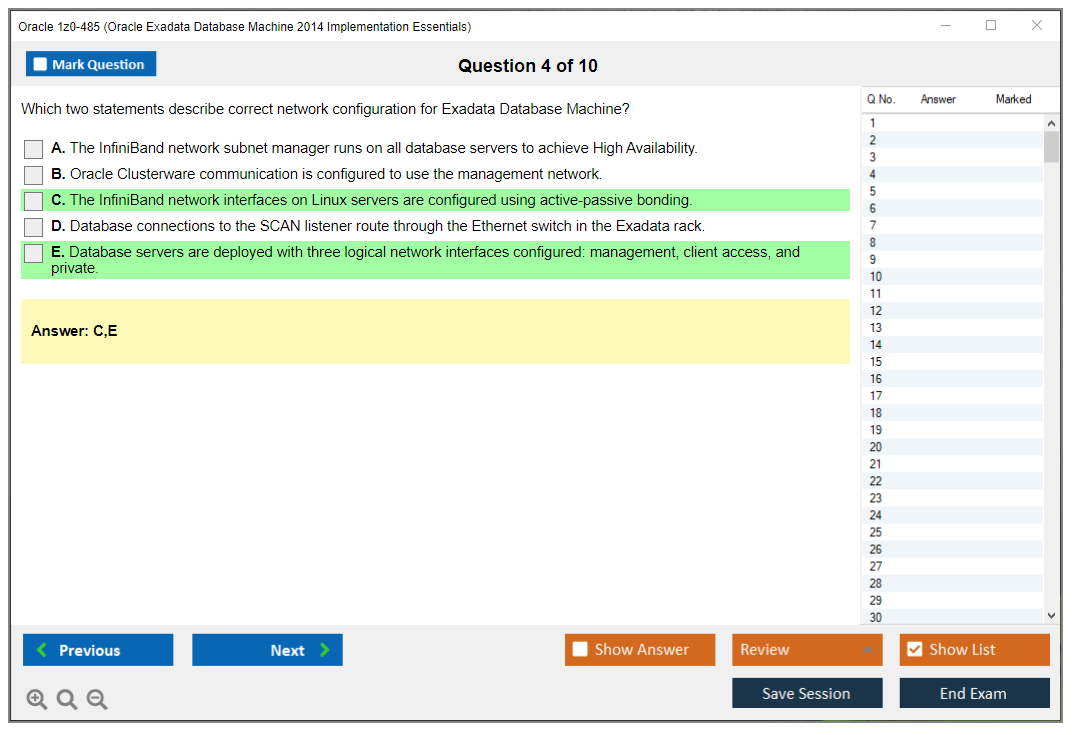Select option B about Clusterware communication
Image resolution: width=1075 pixels, height=735 pixels.
[34, 175]
